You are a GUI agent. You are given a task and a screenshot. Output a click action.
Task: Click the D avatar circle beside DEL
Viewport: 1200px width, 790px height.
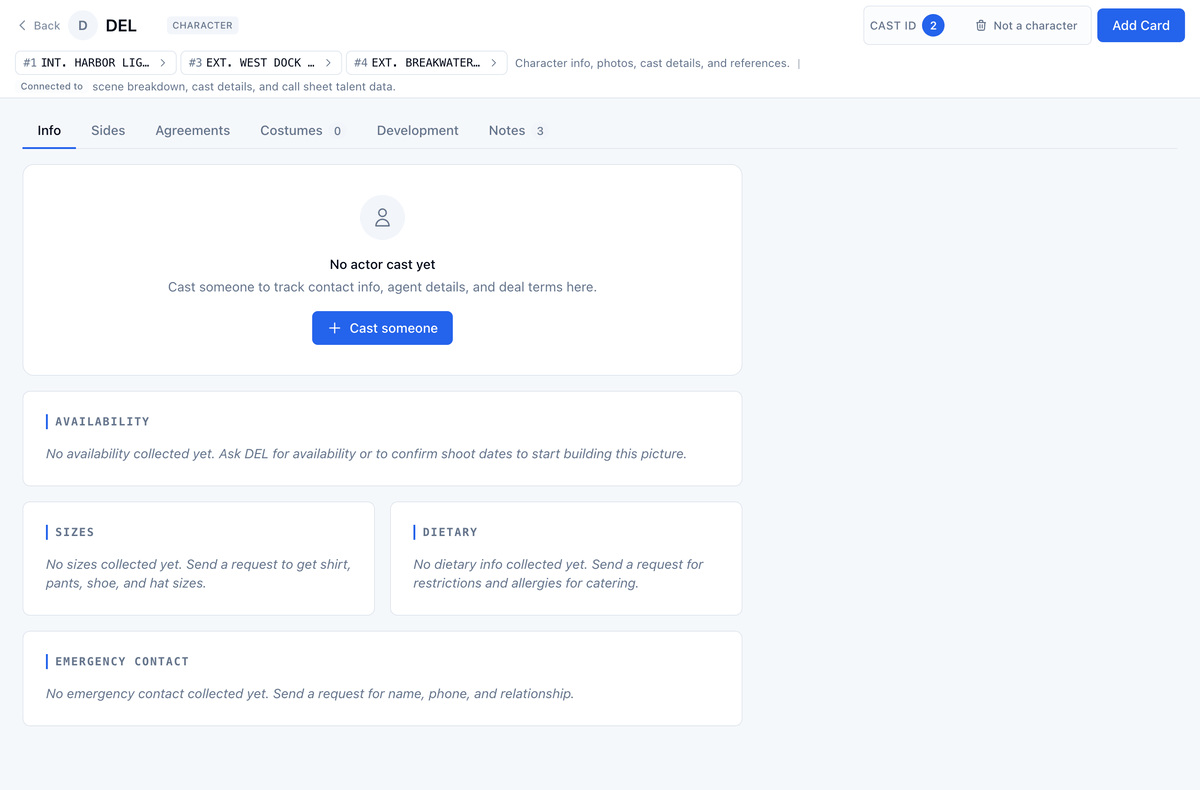click(83, 25)
